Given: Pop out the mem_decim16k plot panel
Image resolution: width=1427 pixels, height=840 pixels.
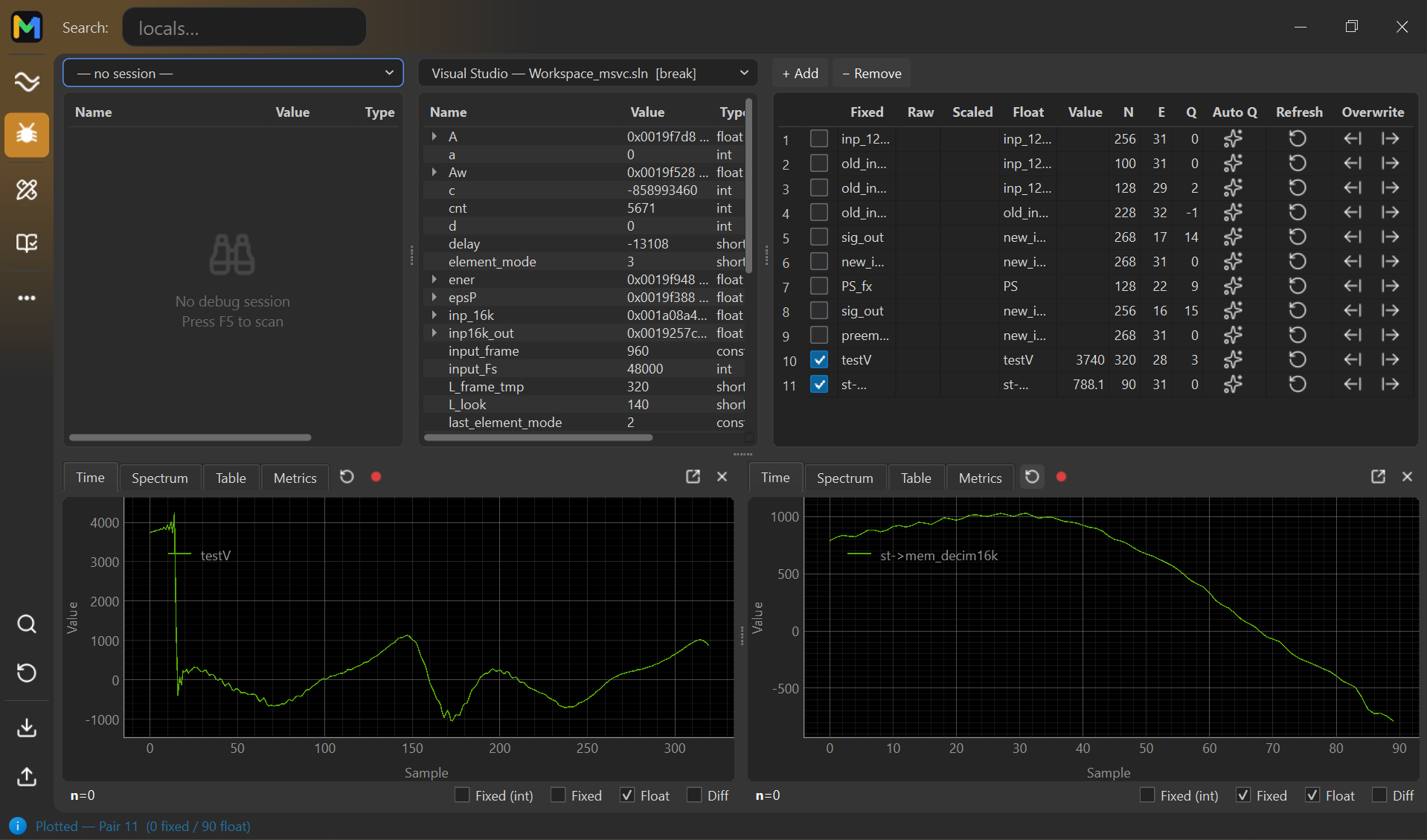Looking at the screenshot, I should (x=1378, y=477).
